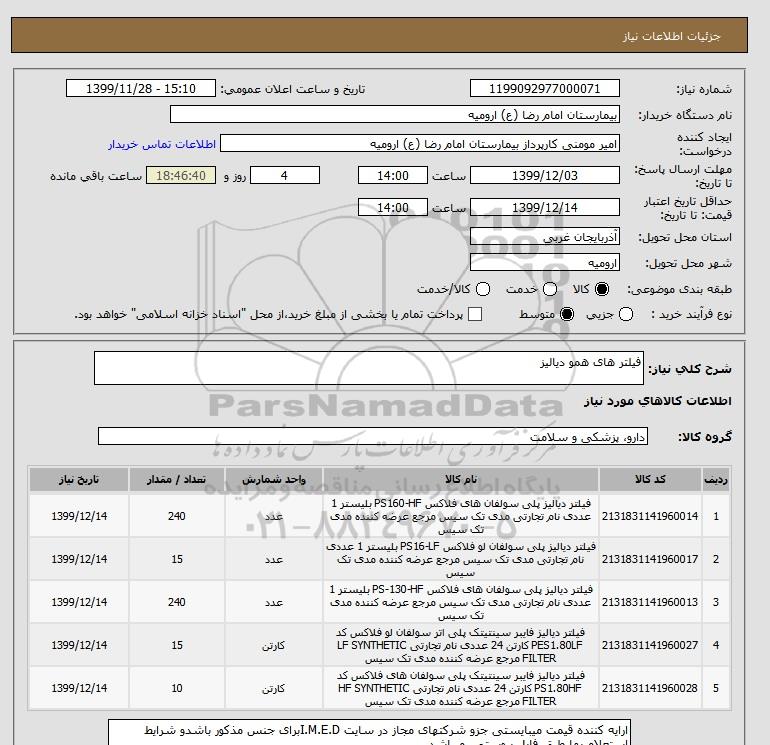The height and width of the screenshot is (745, 770).
Task: Choose the جزیی purchase process option
Action: click(x=626, y=314)
